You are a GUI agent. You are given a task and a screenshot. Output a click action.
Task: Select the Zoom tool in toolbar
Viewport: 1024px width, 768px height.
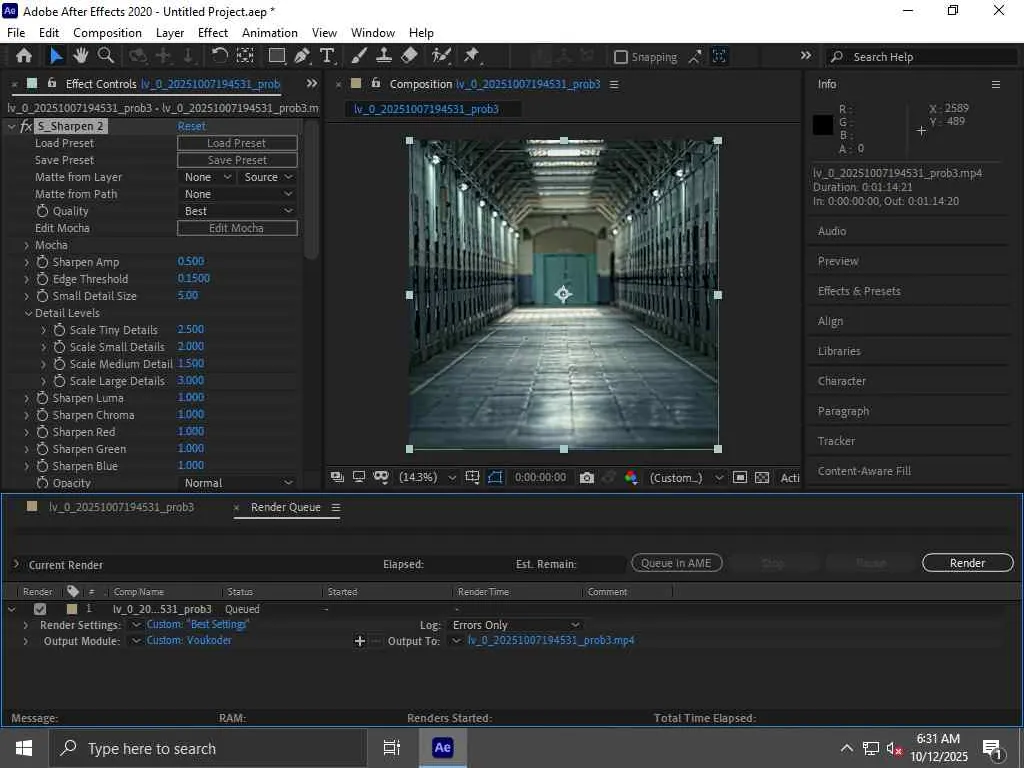[x=105, y=56]
